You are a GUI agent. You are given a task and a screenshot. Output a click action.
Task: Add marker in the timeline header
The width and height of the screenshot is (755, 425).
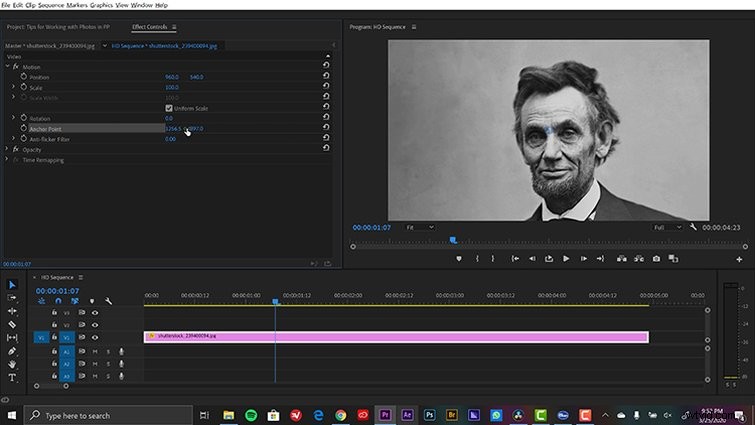[92, 301]
